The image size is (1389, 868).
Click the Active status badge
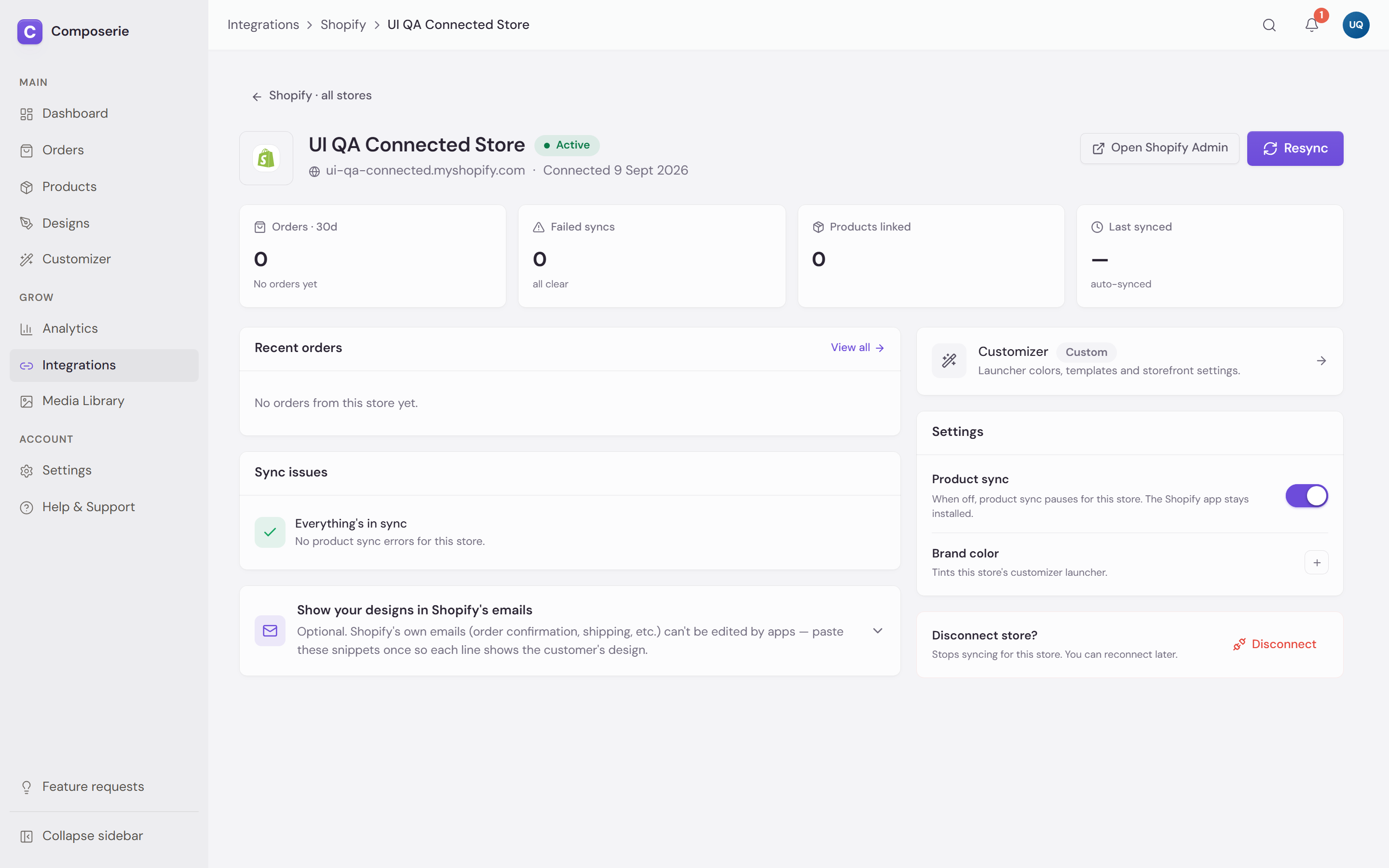(x=567, y=145)
